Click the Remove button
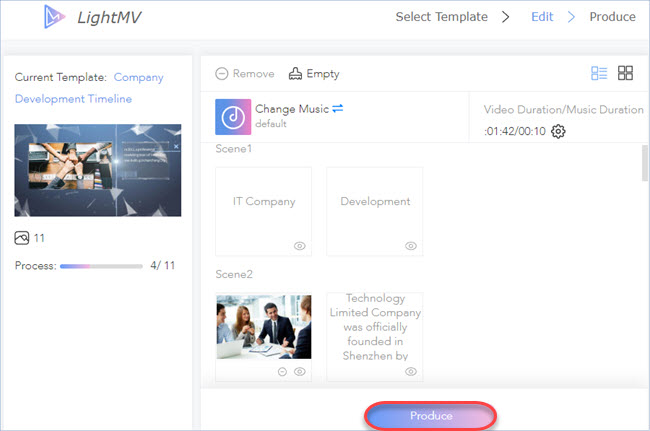Viewport: 650px width, 431px height. coord(245,74)
